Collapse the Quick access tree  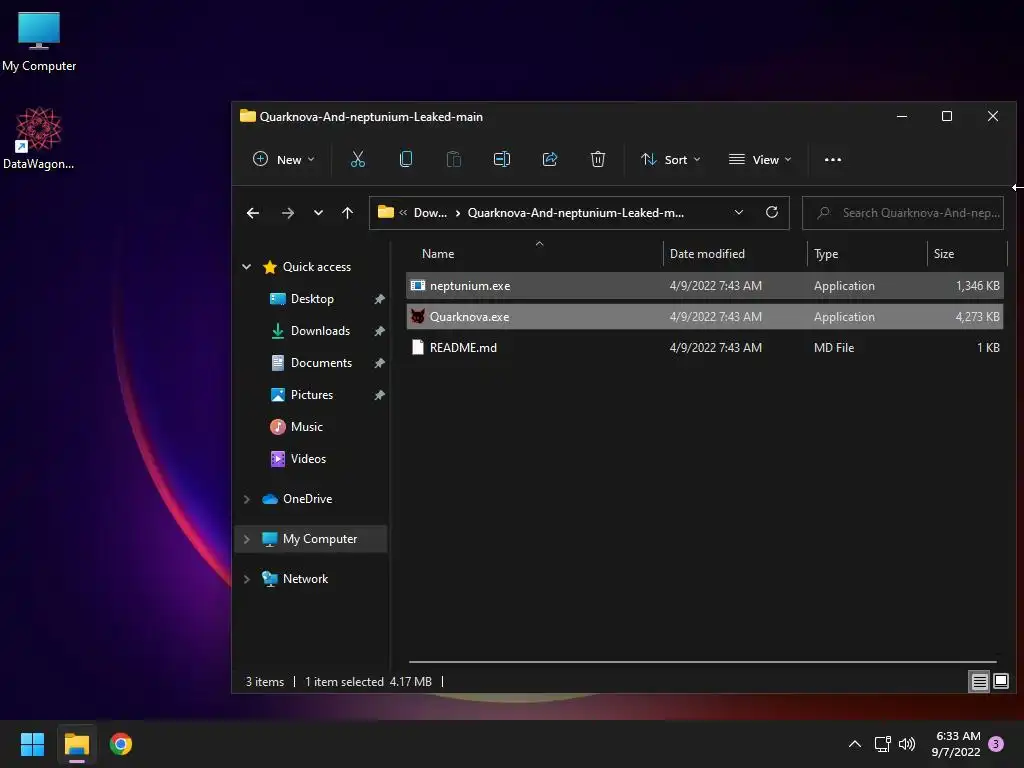tap(246, 266)
